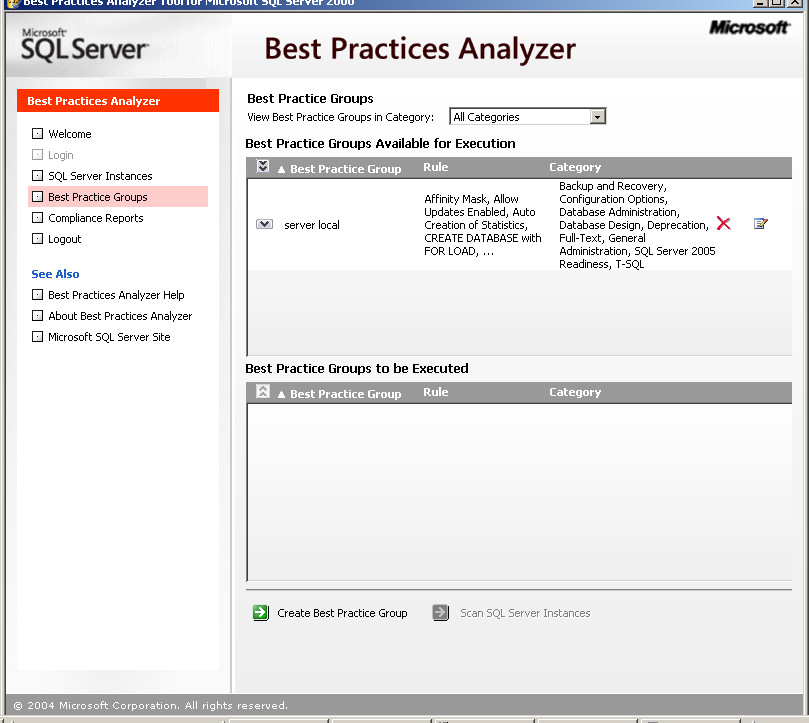Click Category column header in available groups table

[x=575, y=167]
